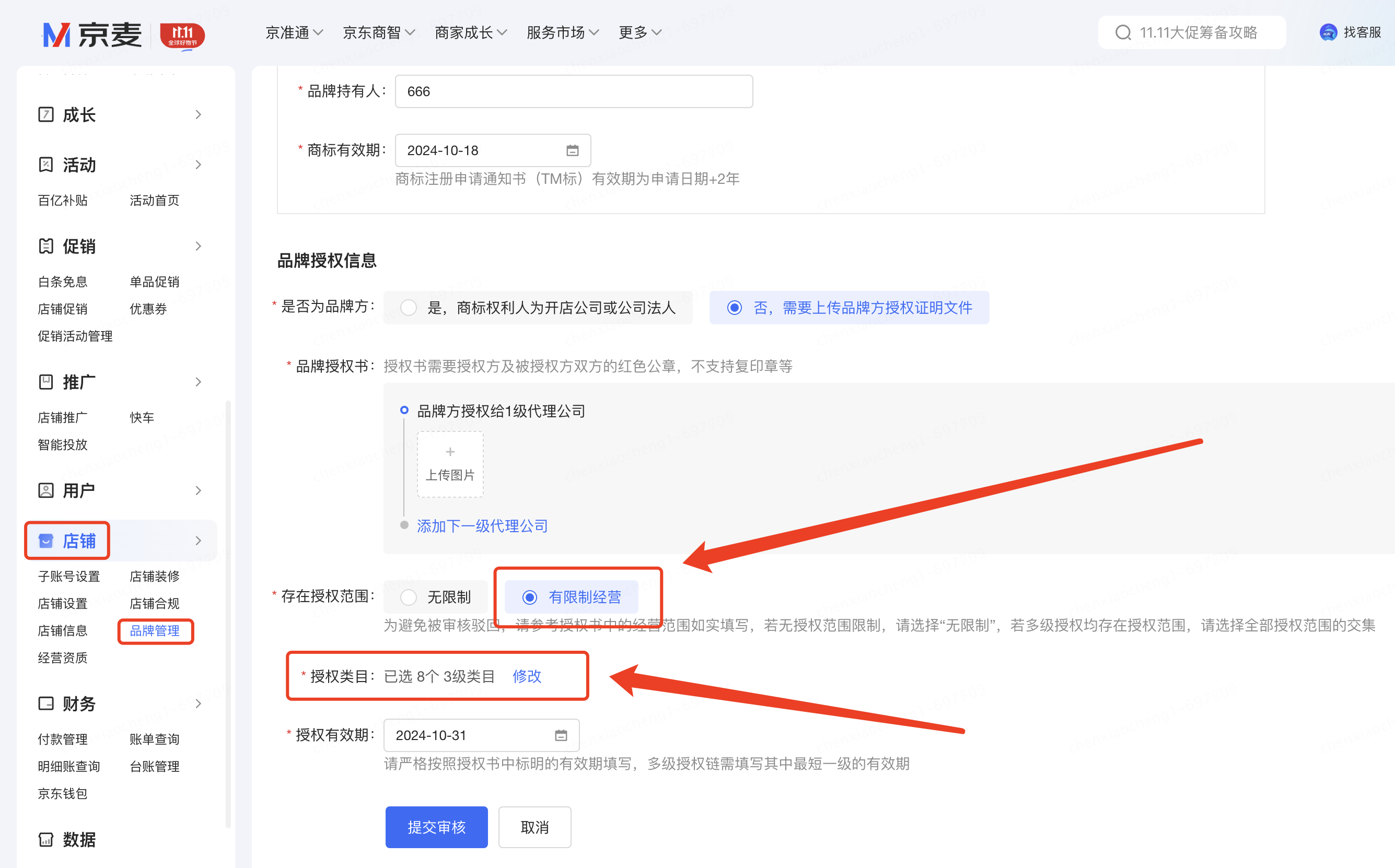The image size is (1395, 868).
Task: Click the 用户 user icon in sidebar
Action: pos(46,491)
